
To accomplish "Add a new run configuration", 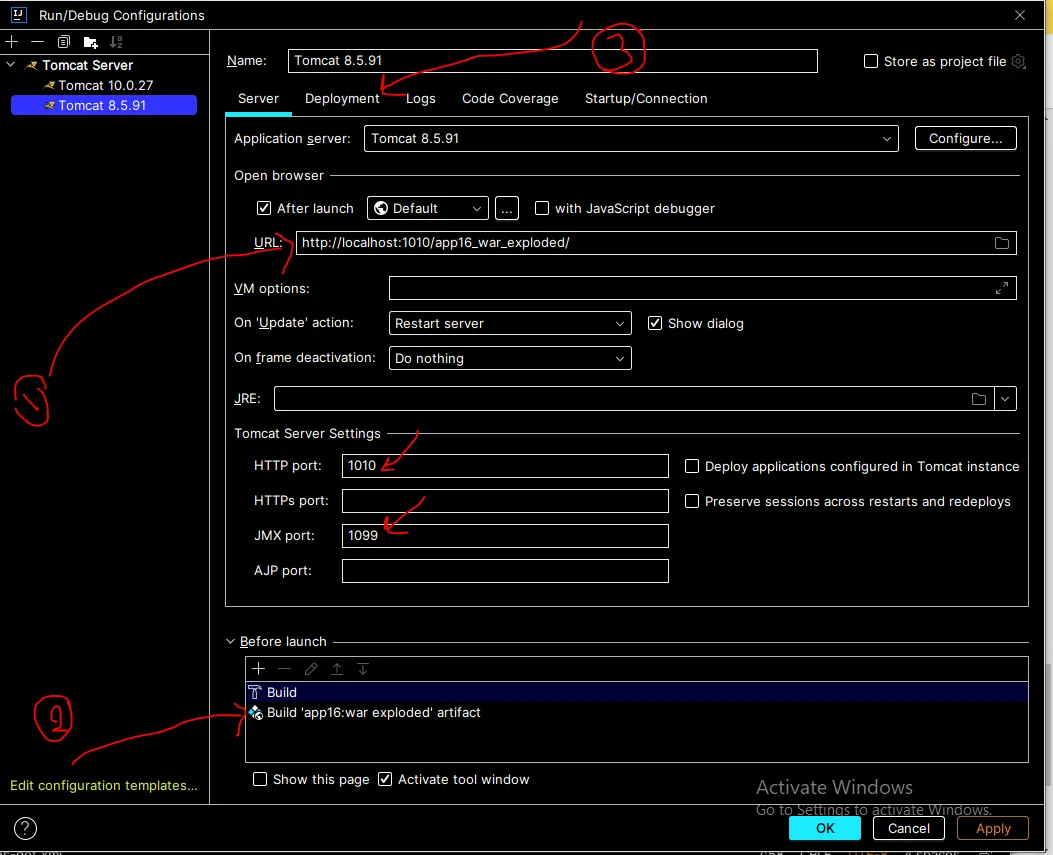I will [x=11, y=42].
